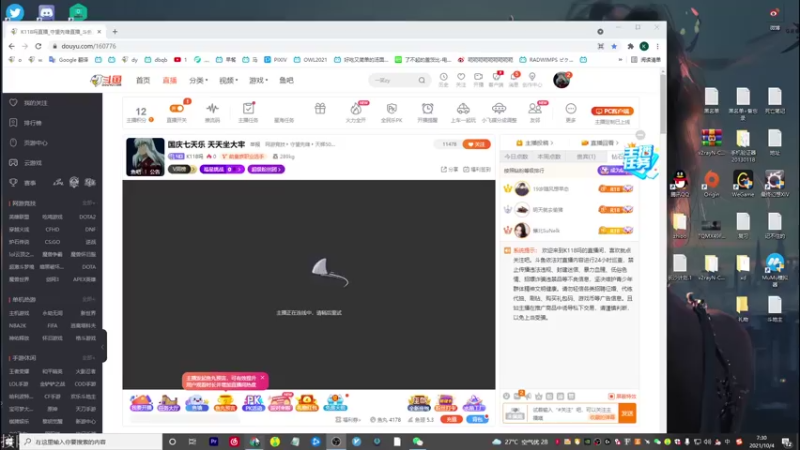This screenshot has width=800, height=450.
Task: Expand the 主播投稿 arrow link
Action: click(535, 143)
